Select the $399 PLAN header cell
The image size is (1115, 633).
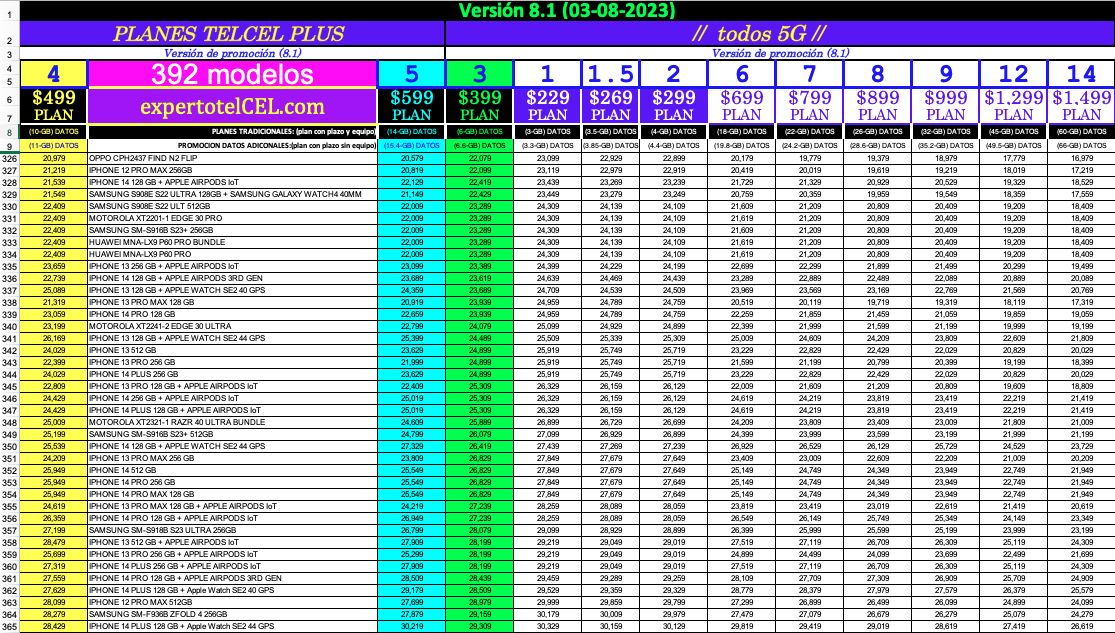click(479, 107)
